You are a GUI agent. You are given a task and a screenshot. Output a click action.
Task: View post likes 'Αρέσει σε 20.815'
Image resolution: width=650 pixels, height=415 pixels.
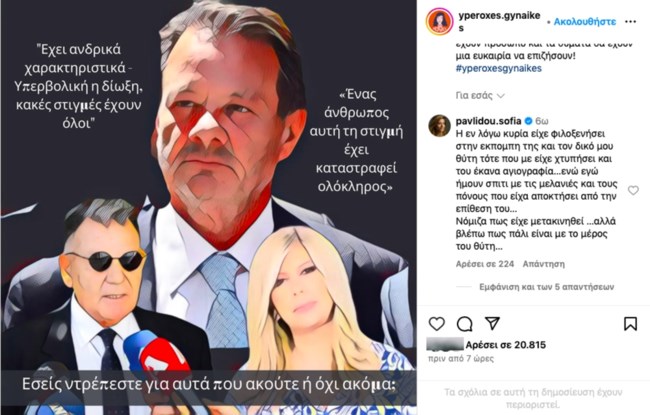point(505,345)
